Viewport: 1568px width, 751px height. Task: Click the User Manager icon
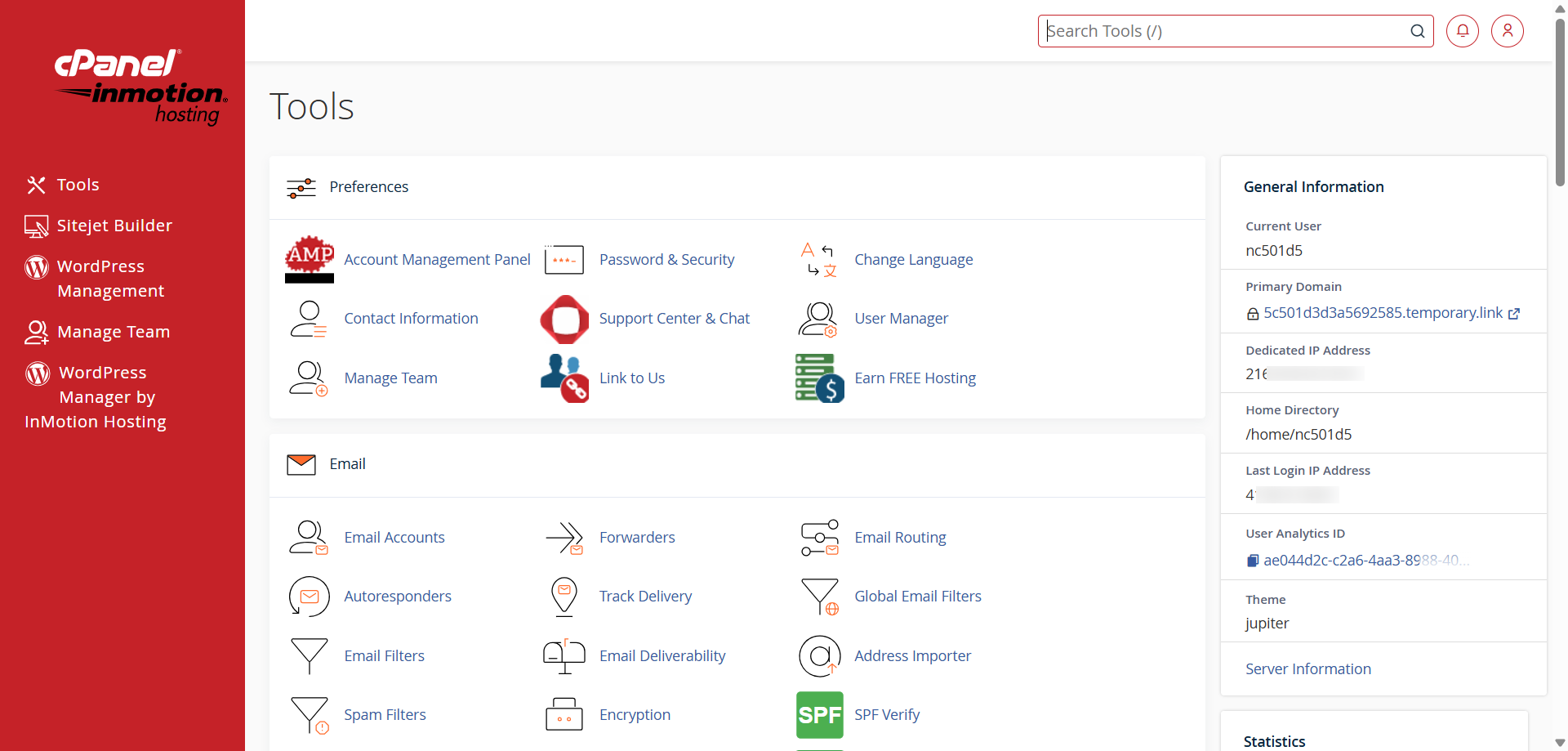(819, 319)
